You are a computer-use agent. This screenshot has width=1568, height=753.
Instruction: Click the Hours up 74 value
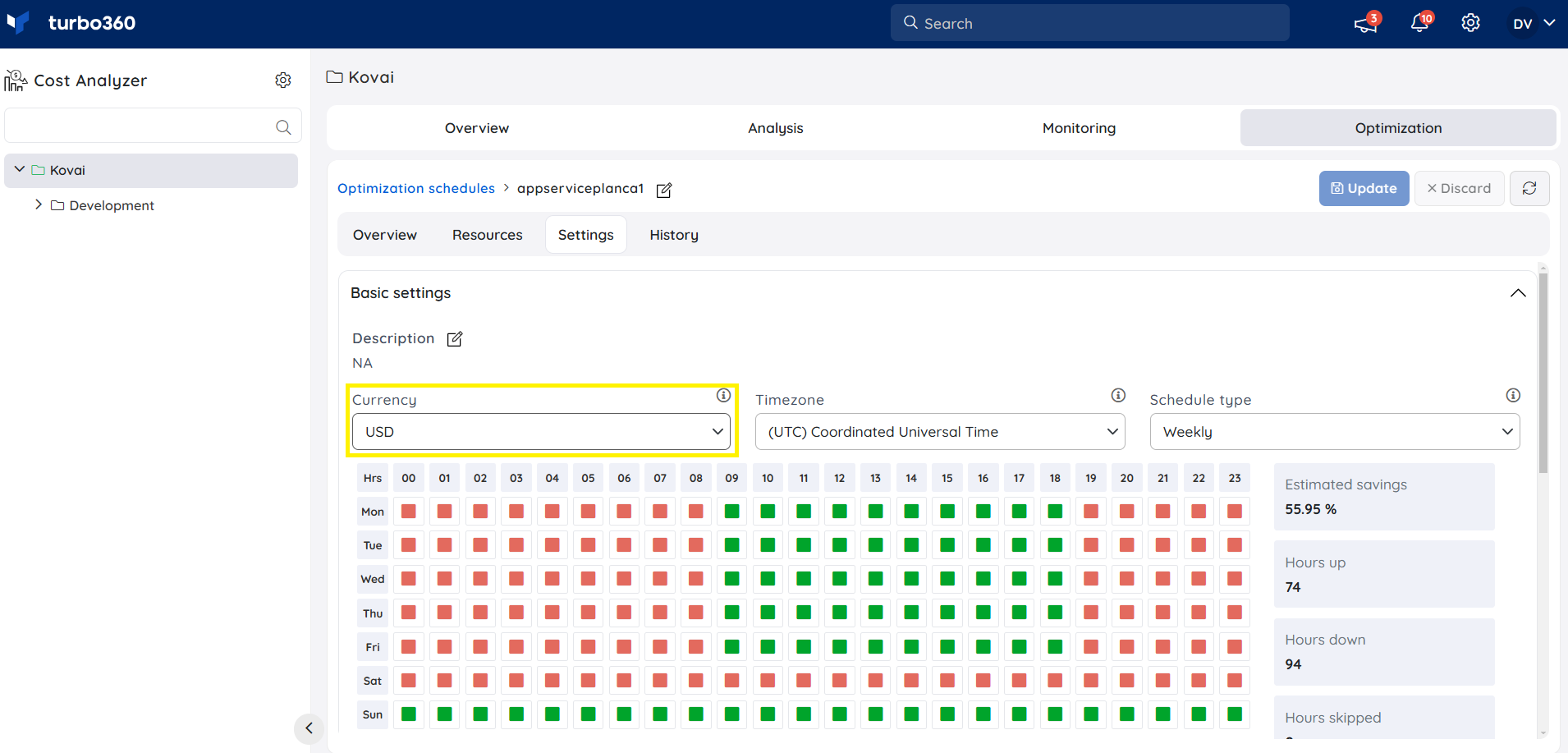coord(1293,587)
